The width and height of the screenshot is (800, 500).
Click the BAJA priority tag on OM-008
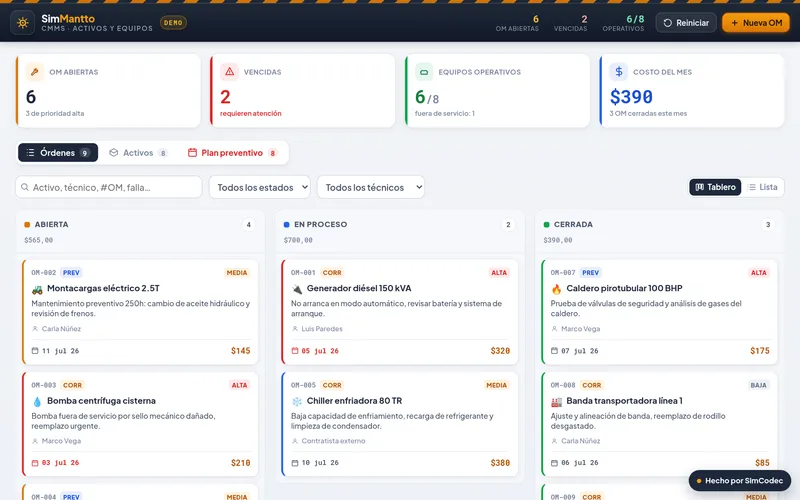pos(758,385)
